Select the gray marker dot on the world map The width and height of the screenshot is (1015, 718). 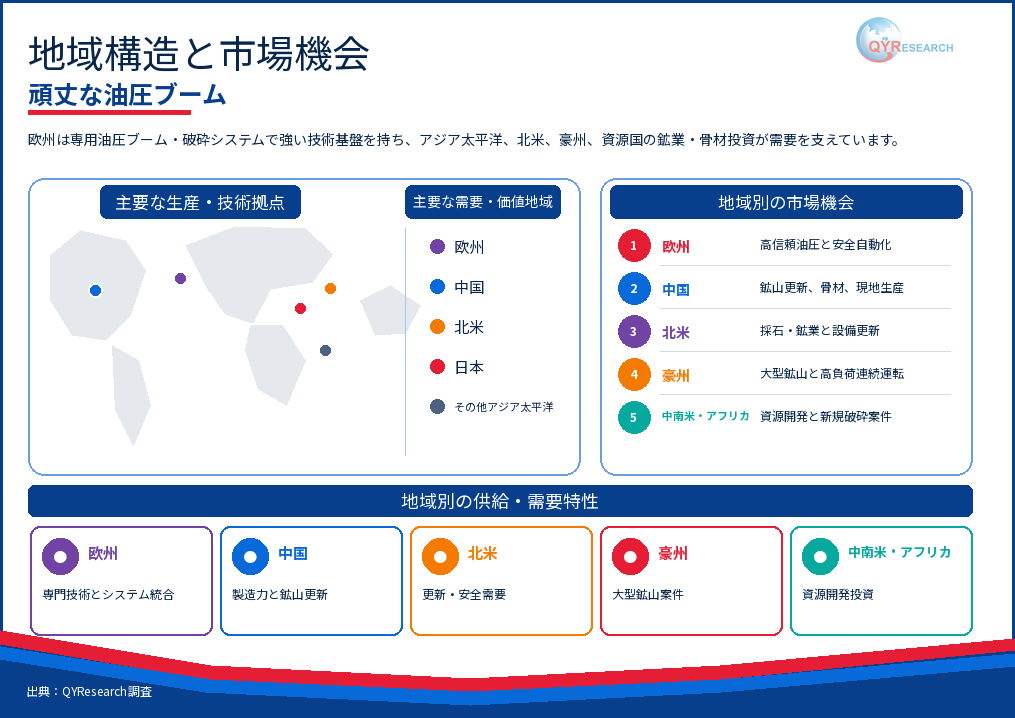click(326, 350)
